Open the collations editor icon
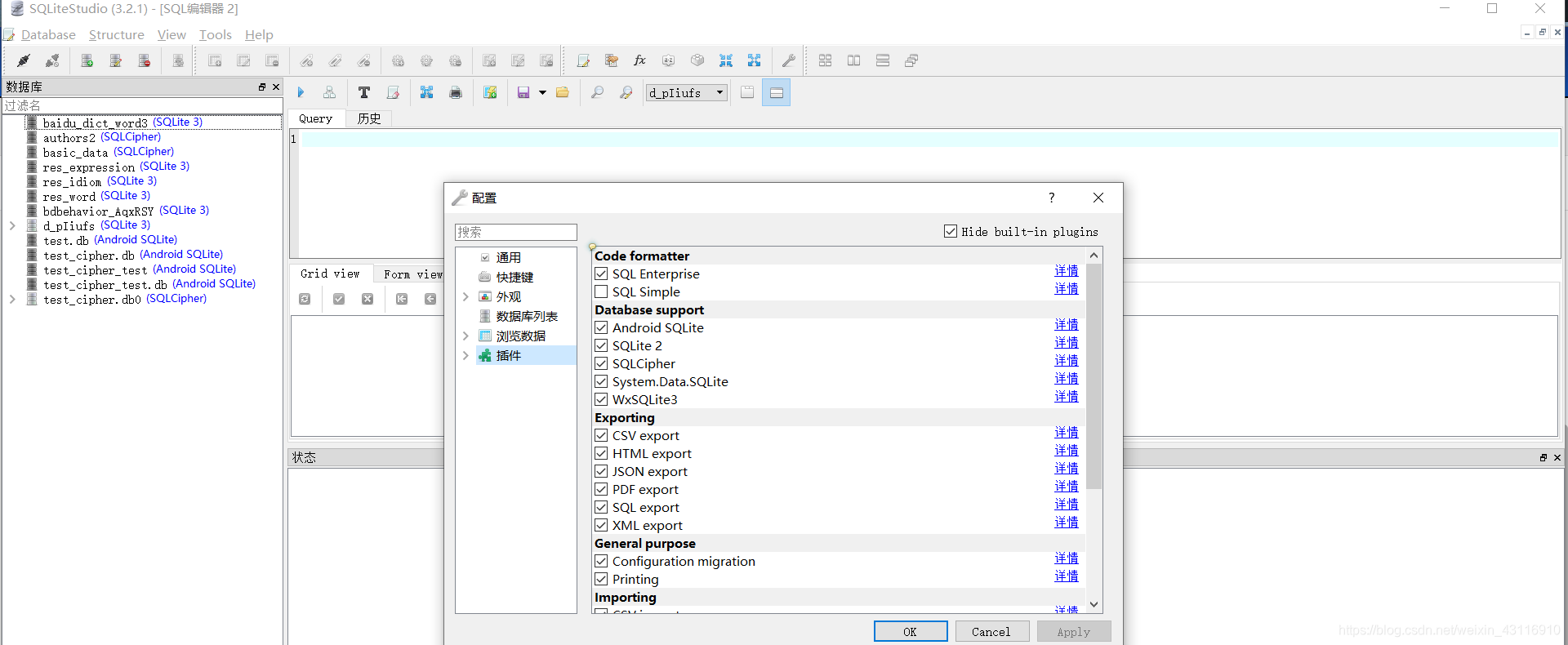Screen dimensions: 1568x645 tap(669, 60)
